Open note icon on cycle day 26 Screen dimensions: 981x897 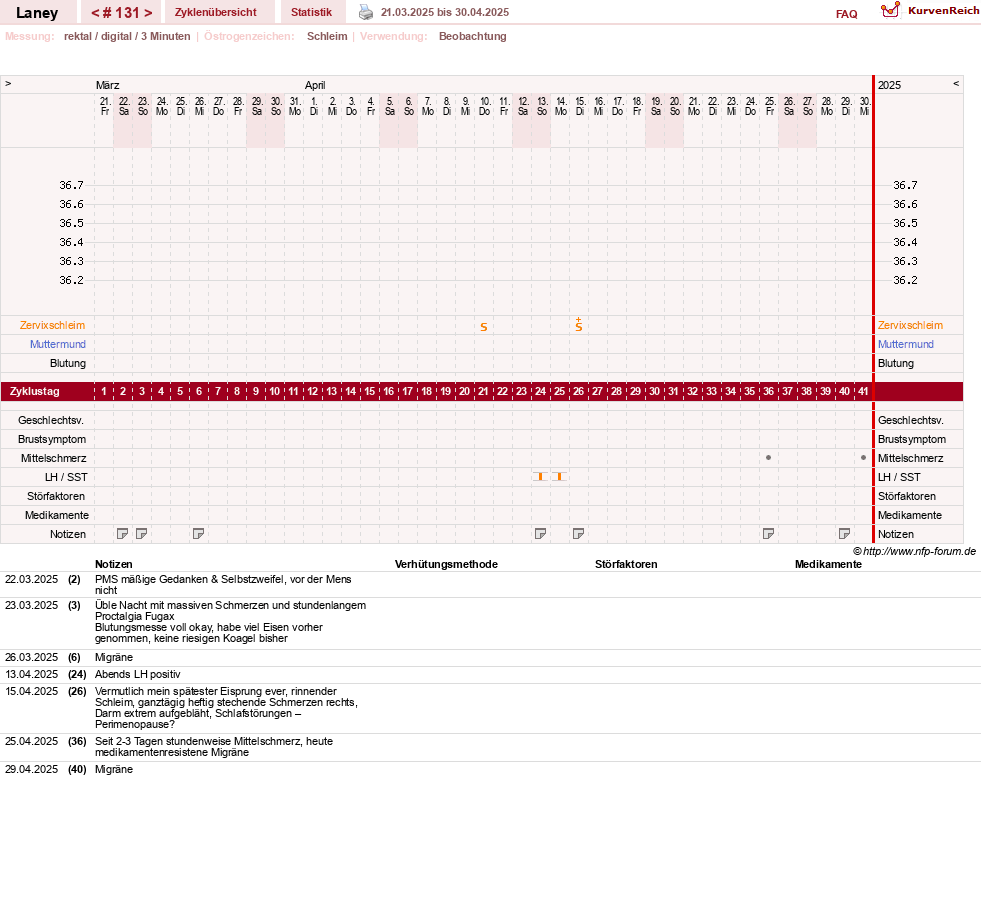click(x=579, y=534)
